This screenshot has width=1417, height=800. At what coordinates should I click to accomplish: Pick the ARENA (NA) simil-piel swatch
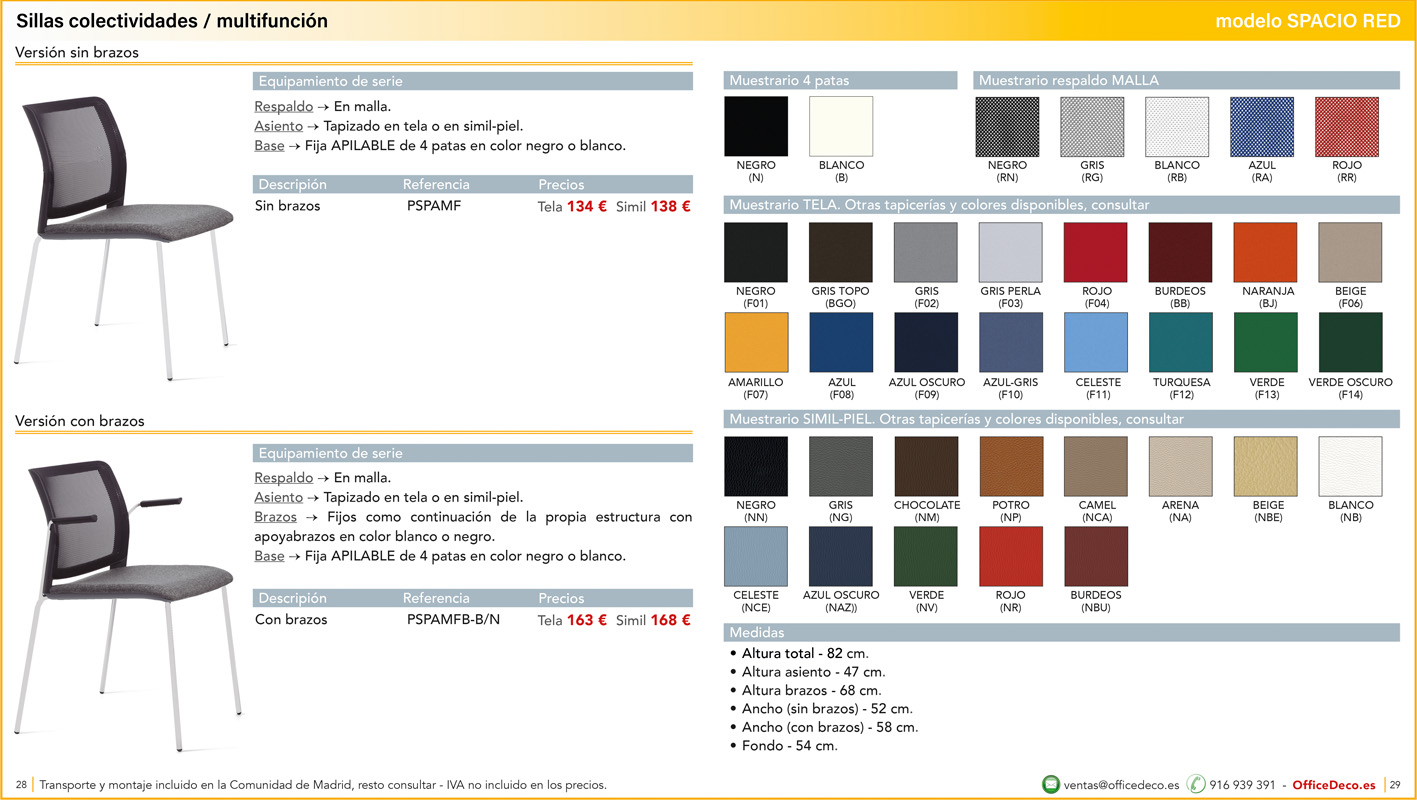click(1181, 466)
